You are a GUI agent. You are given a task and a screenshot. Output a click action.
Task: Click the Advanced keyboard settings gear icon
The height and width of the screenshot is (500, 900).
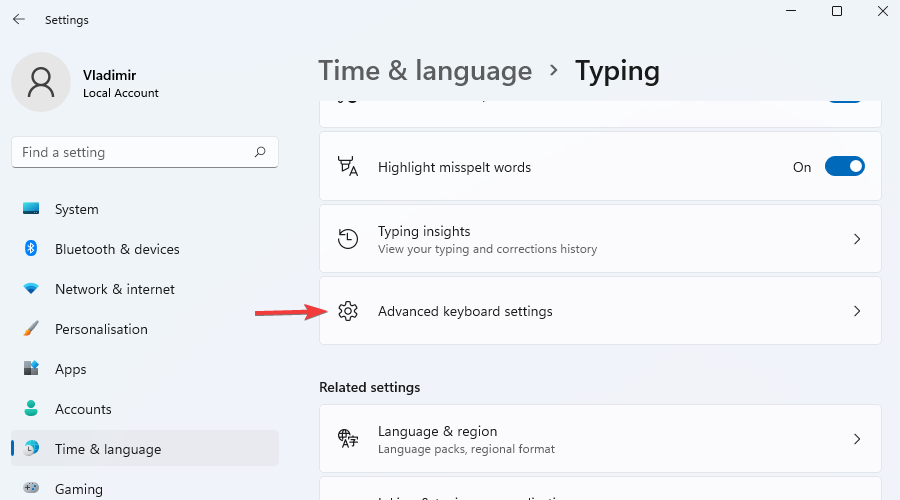tap(348, 311)
